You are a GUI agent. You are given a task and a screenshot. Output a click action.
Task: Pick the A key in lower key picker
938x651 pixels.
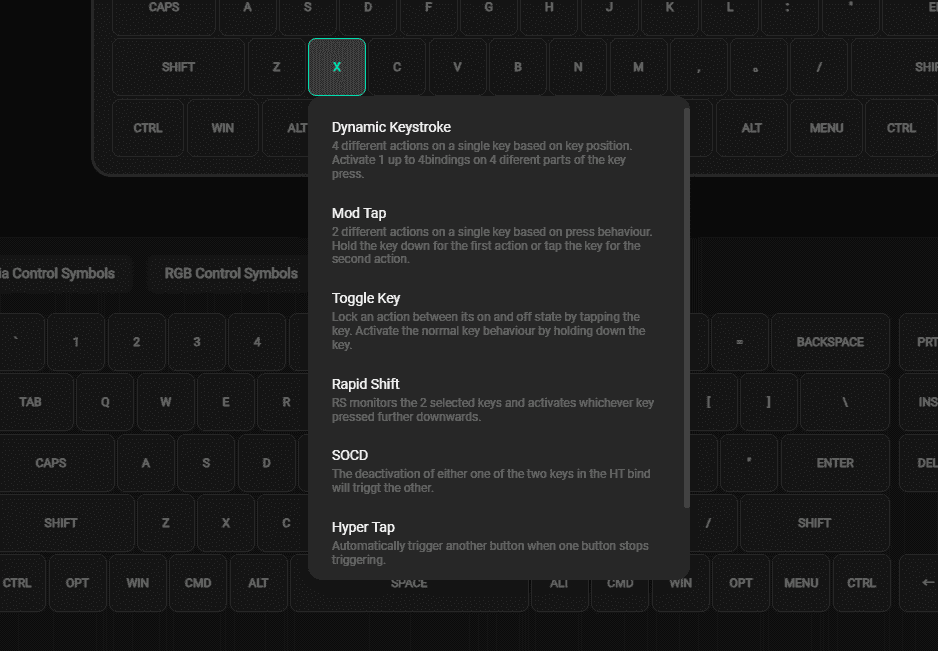[x=146, y=463]
